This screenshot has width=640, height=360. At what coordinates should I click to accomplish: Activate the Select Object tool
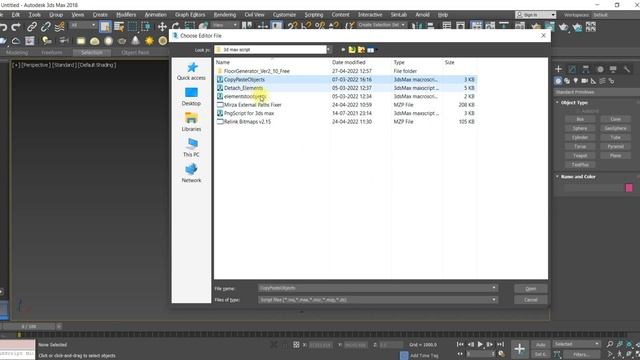(105, 27)
